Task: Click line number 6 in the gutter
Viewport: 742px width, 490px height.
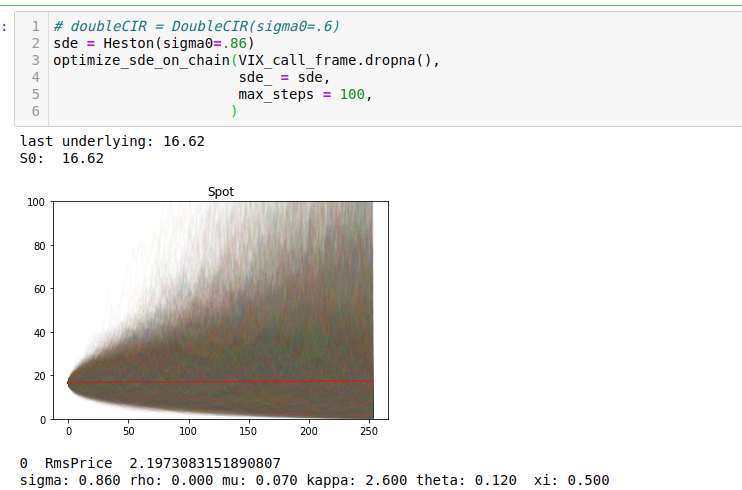Action: click(x=35, y=111)
